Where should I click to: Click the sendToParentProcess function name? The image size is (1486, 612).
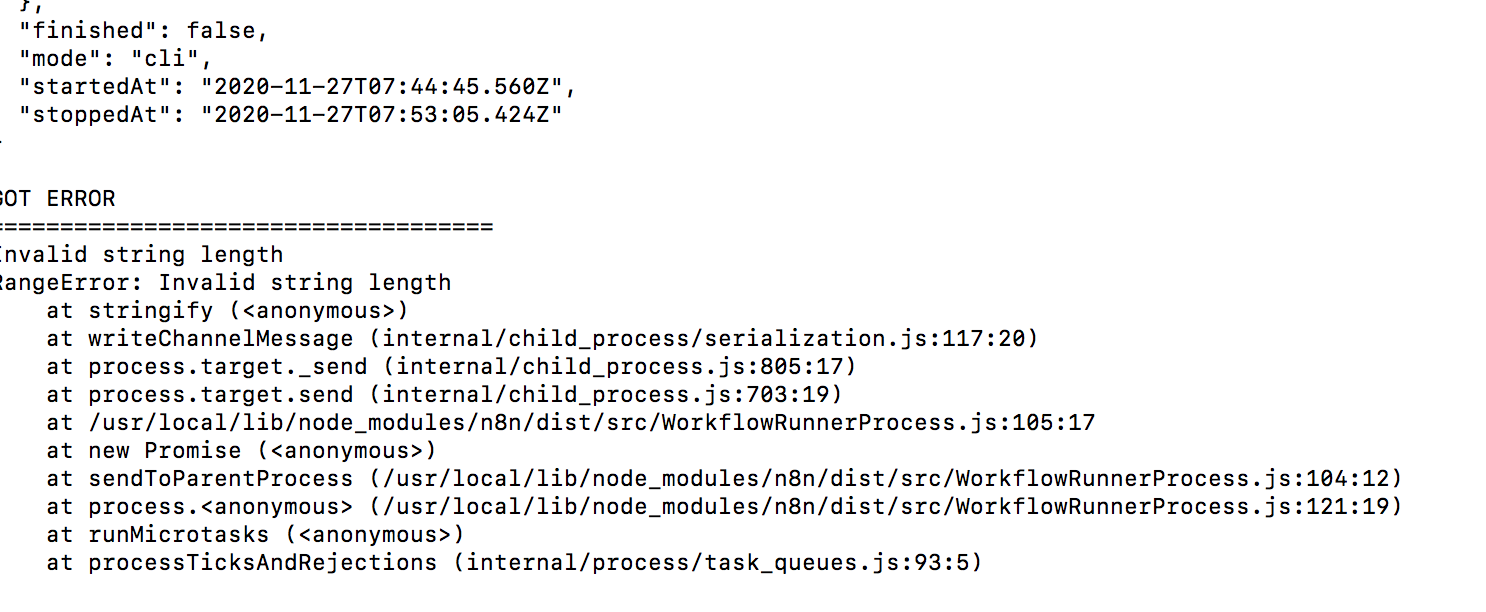coord(220,479)
